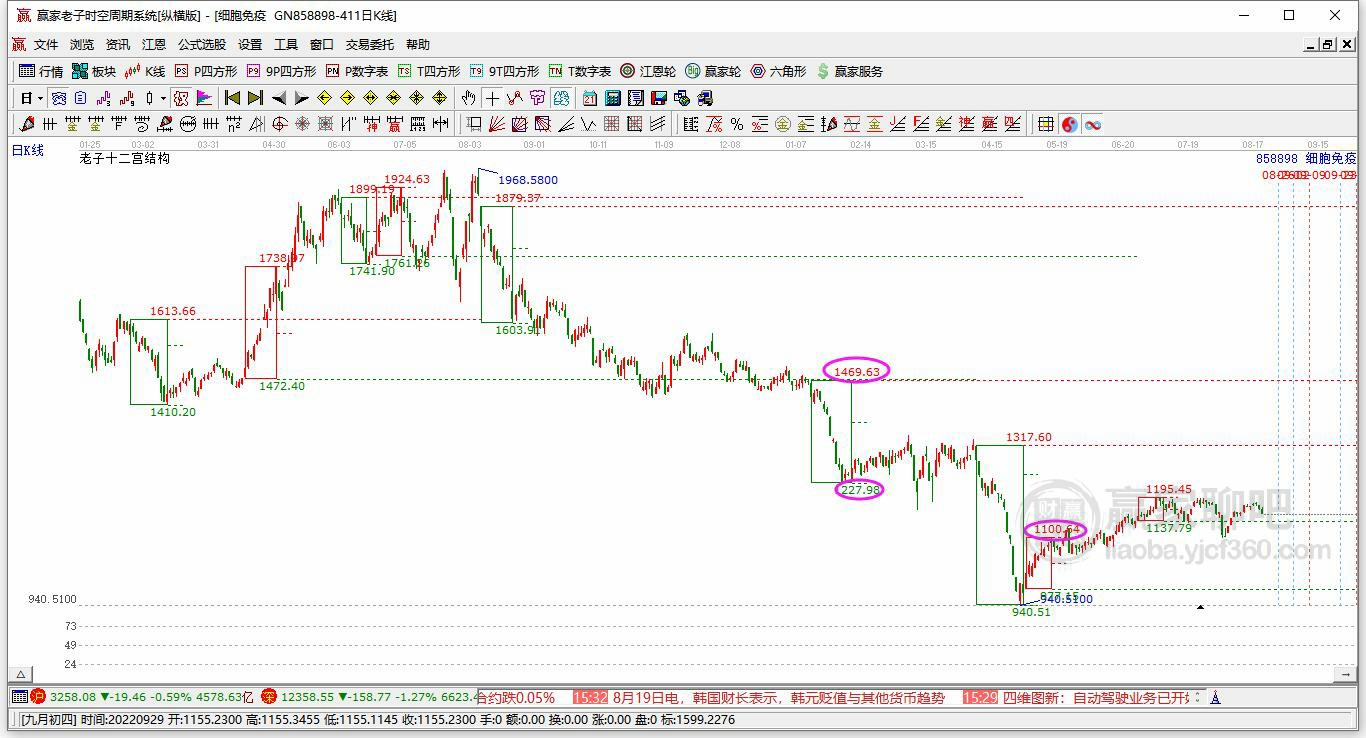Open the news ticker about 韩国财长
Viewport: 1366px width, 738px height.
pyautogui.click(x=761, y=697)
